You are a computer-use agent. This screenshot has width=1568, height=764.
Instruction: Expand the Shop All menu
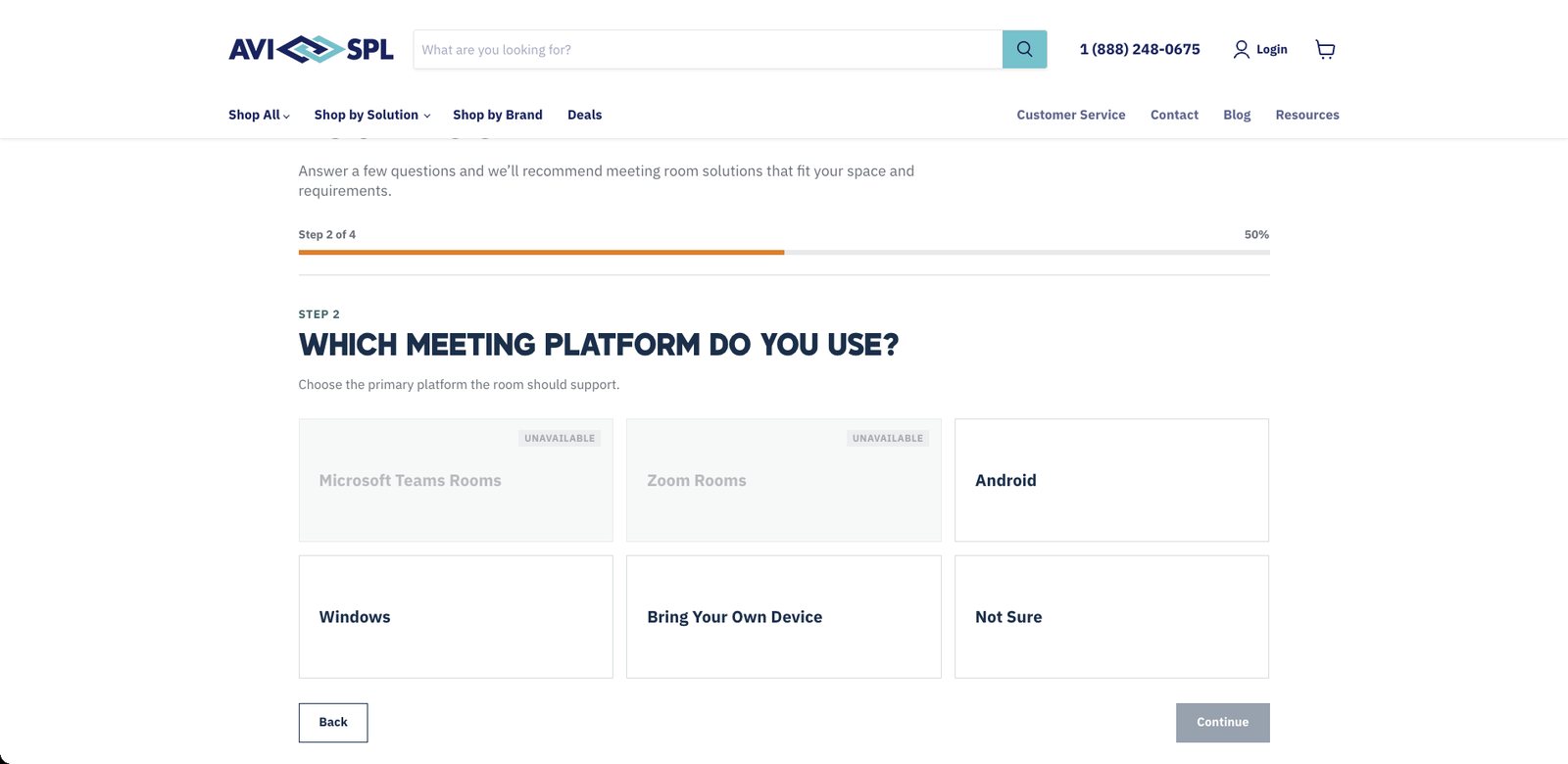pyautogui.click(x=259, y=115)
